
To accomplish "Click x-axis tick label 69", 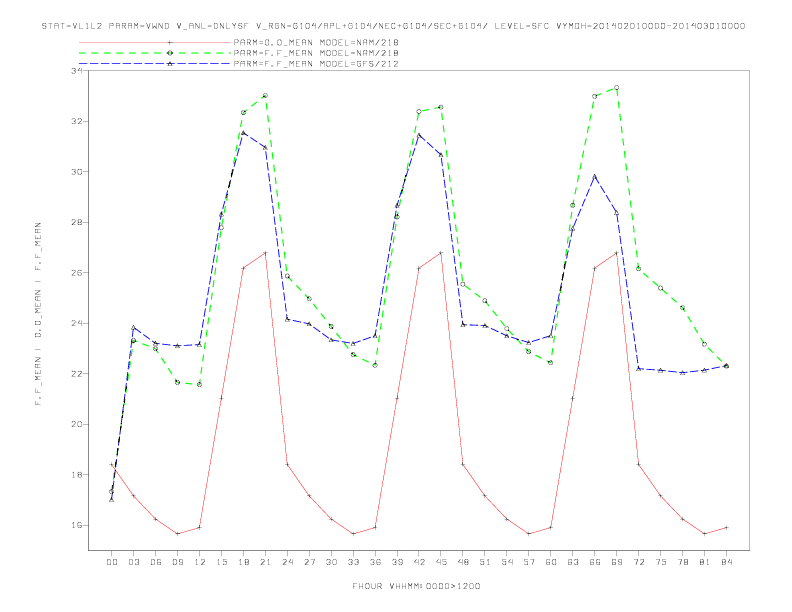I will pos(617,562).
